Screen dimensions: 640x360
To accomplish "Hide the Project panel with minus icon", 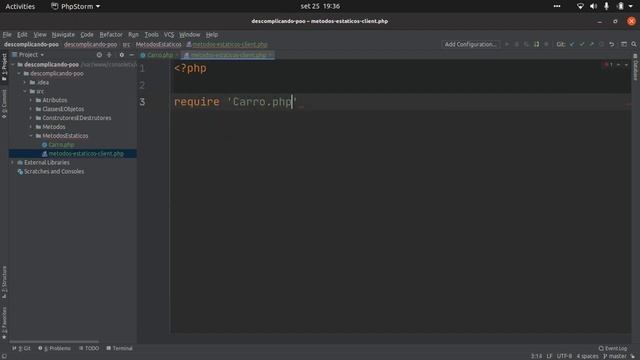I will [131, 55].
